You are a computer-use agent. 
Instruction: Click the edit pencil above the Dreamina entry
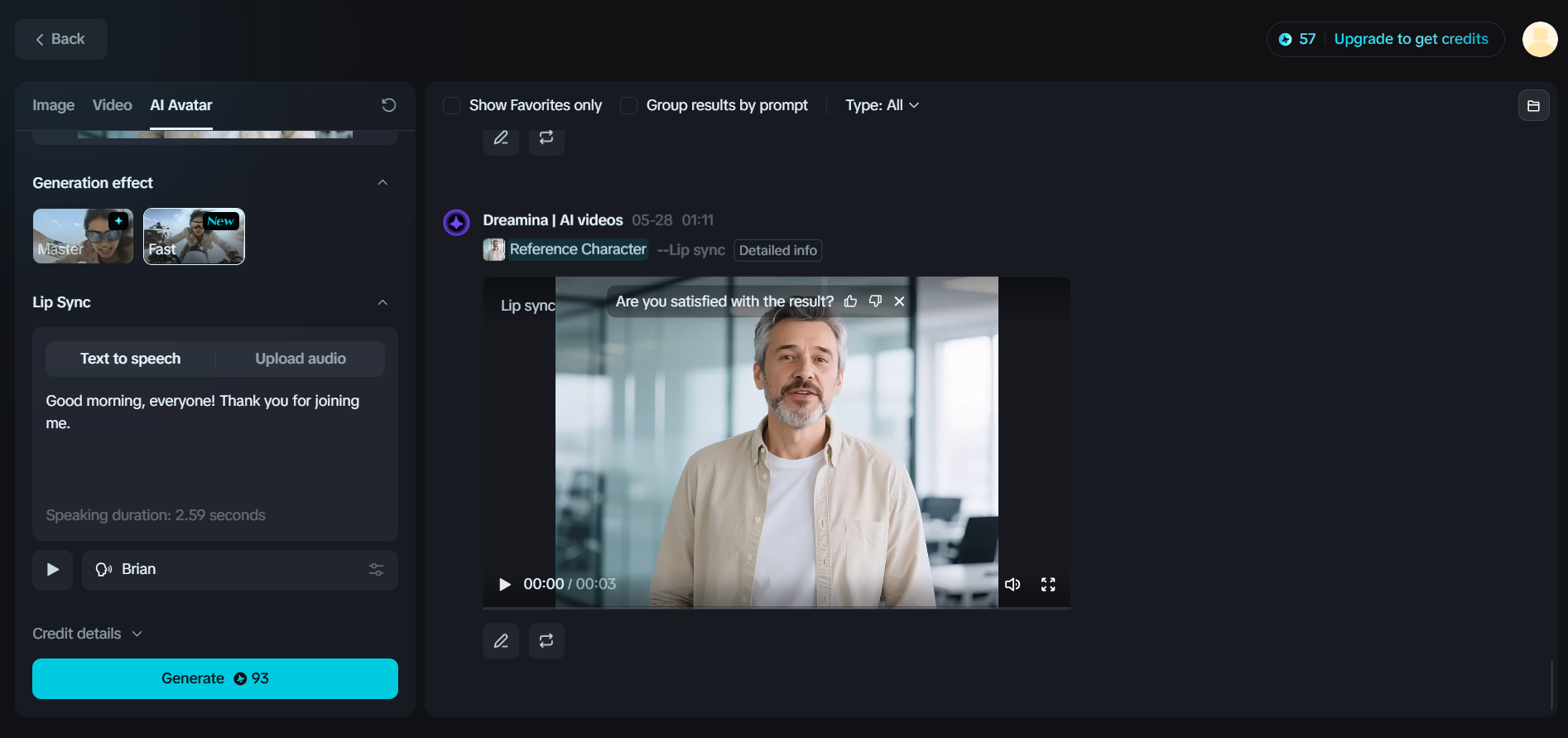pyautogui.click(x=501, y=138)
